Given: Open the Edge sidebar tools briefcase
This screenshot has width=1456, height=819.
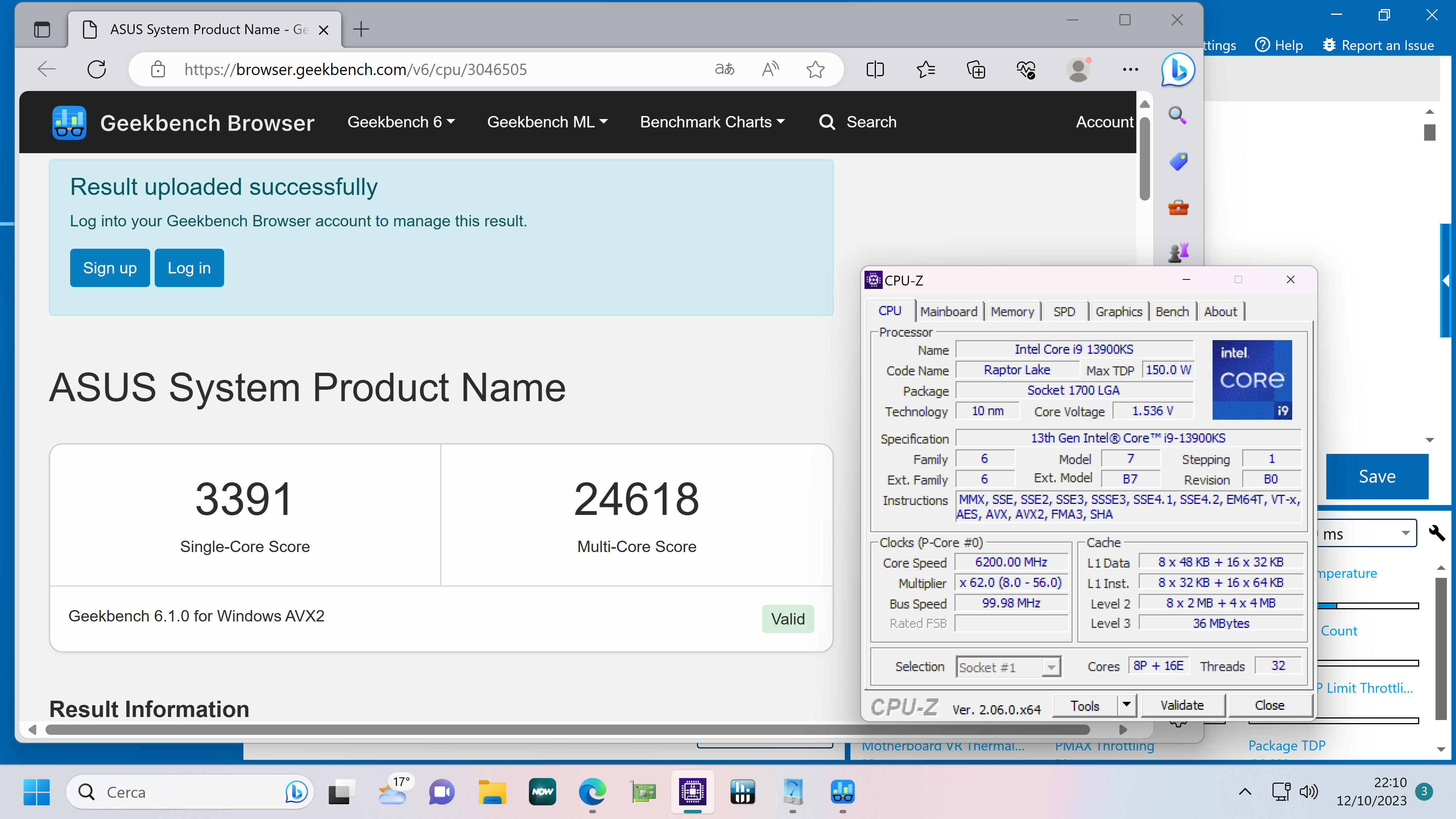Looking at the screenshot, I should click(x=1178, y=207).
